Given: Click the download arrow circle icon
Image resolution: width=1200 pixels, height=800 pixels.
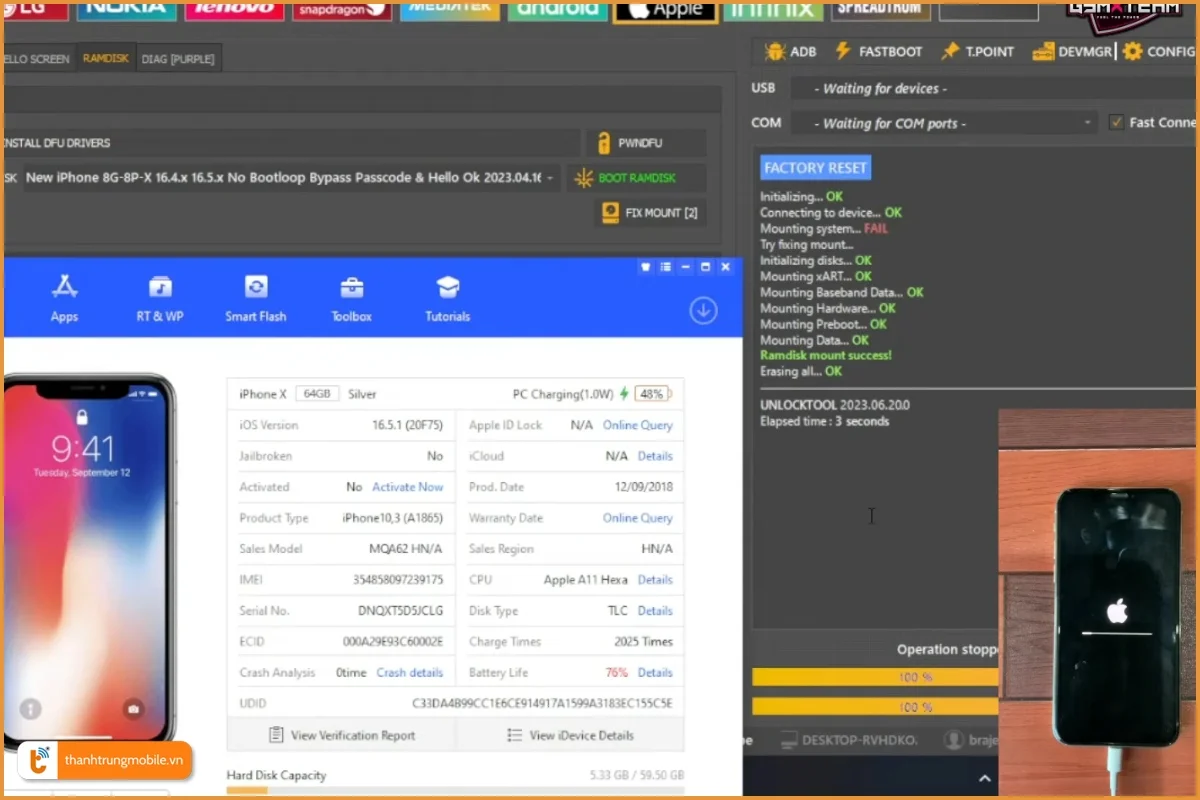Looking at the screenshot, I should 703,311.
